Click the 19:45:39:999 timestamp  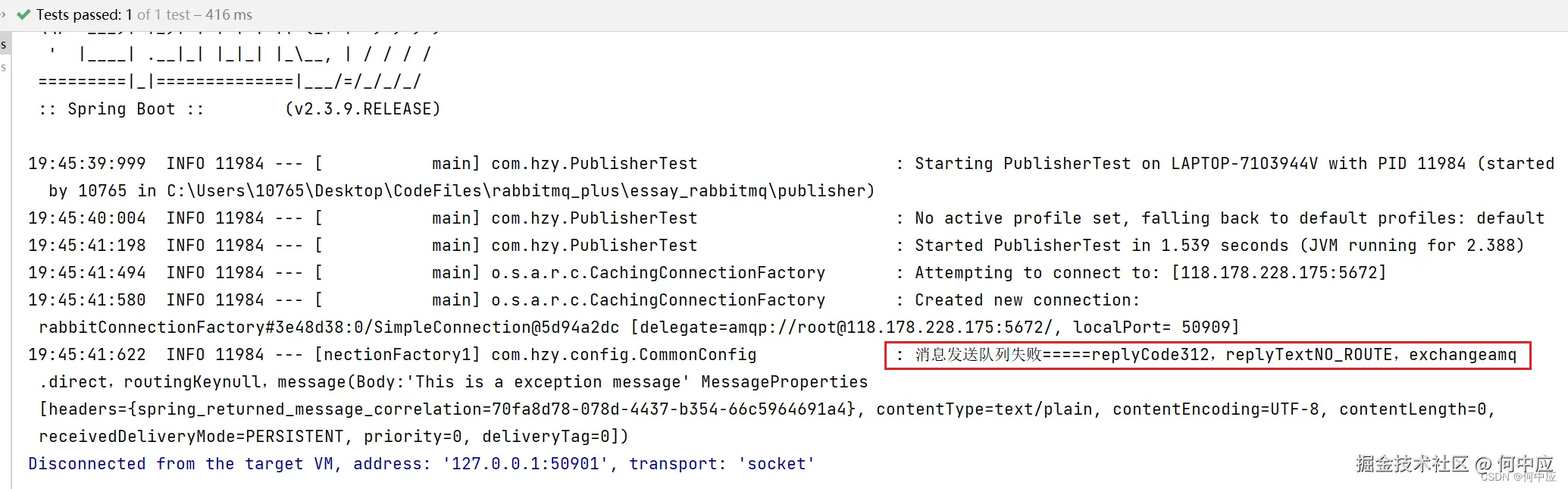pos(87,164)
